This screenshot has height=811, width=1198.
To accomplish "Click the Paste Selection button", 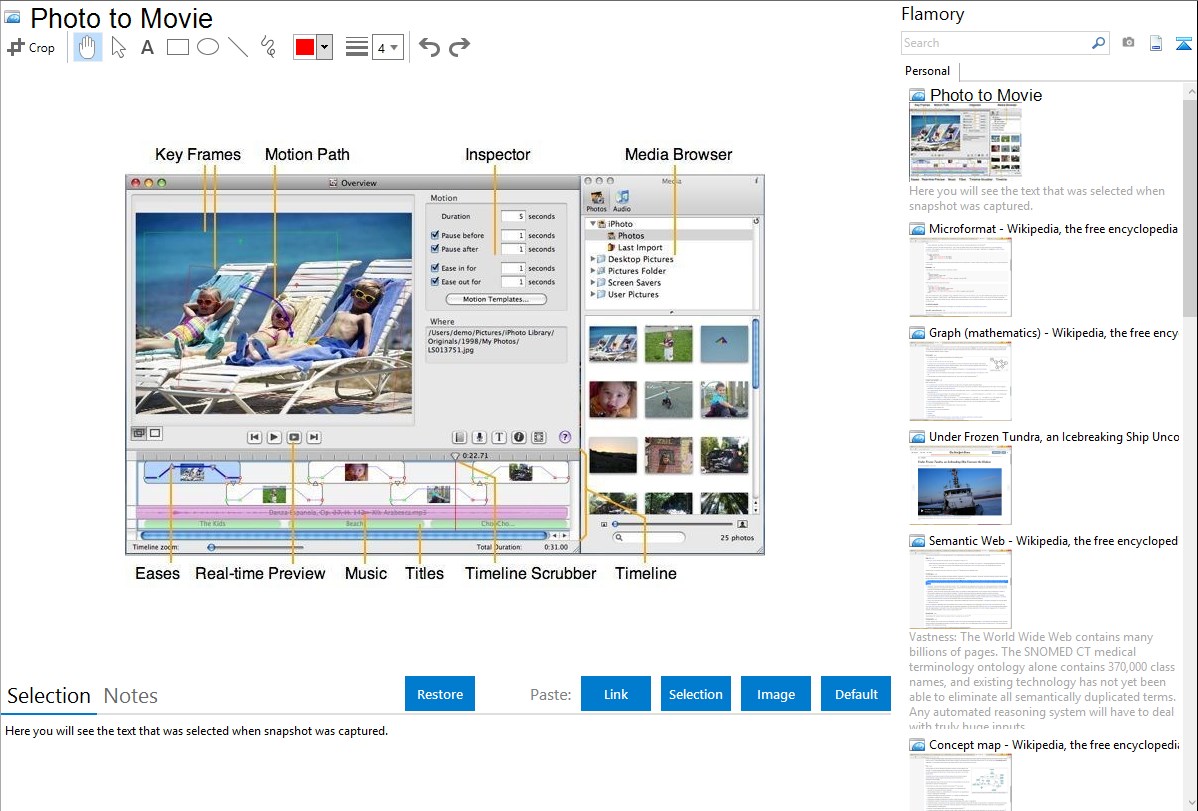I will click(x=695, y=694).
